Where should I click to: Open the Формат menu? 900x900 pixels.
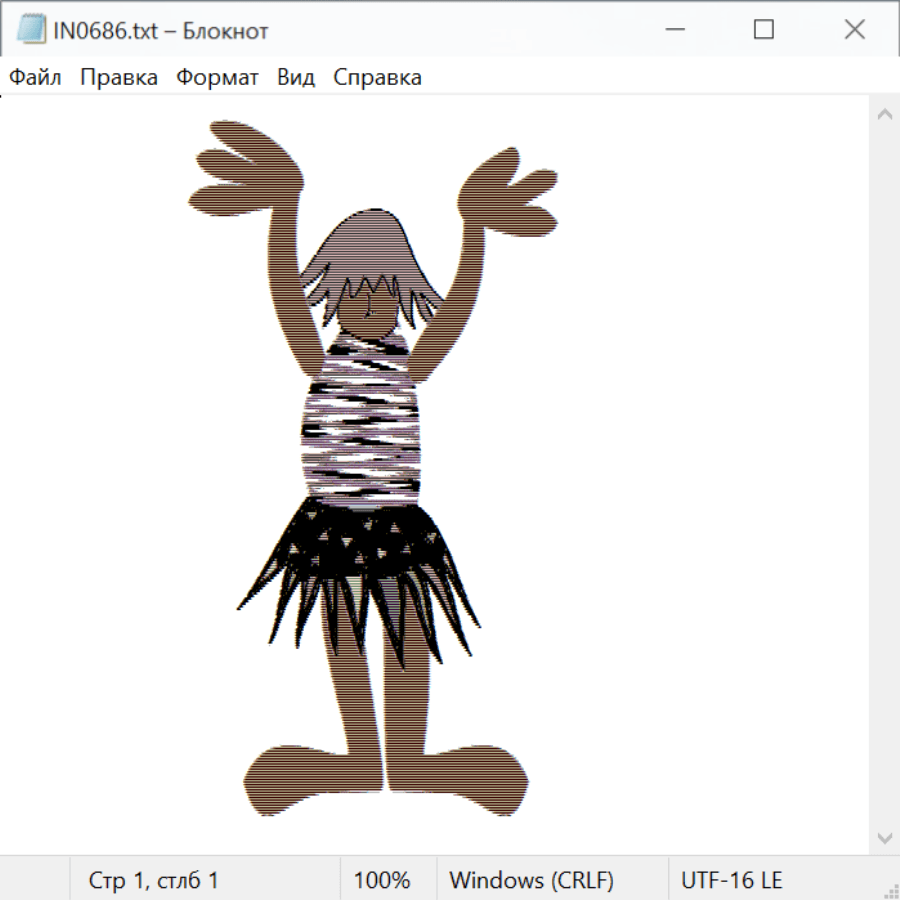click(x=217, y=78)
